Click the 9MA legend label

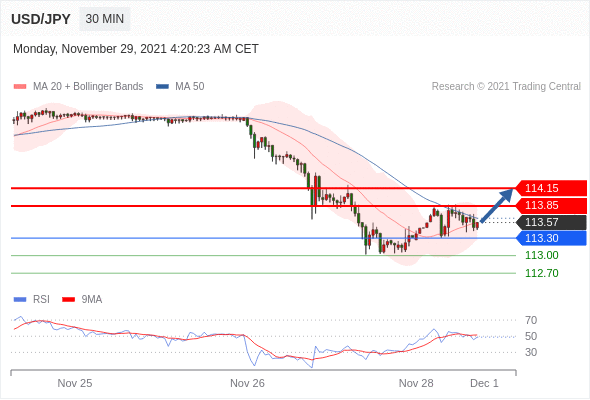click(92, 300)
